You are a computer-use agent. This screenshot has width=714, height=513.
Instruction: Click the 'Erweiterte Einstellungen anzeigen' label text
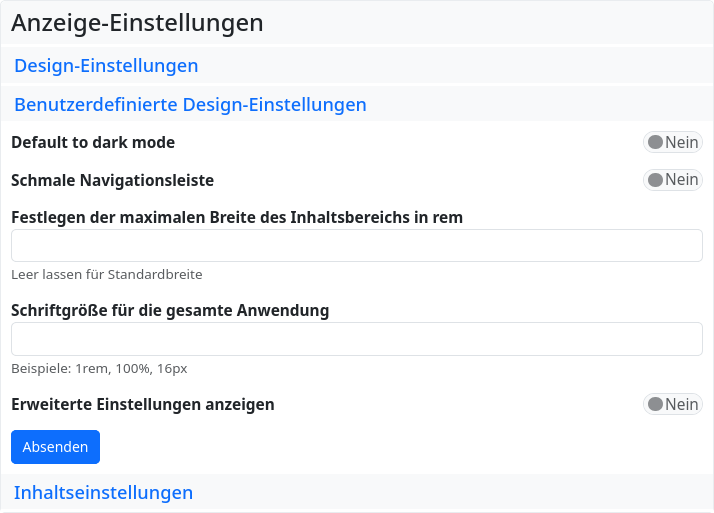pyautogui.click(x=142, y=404)
